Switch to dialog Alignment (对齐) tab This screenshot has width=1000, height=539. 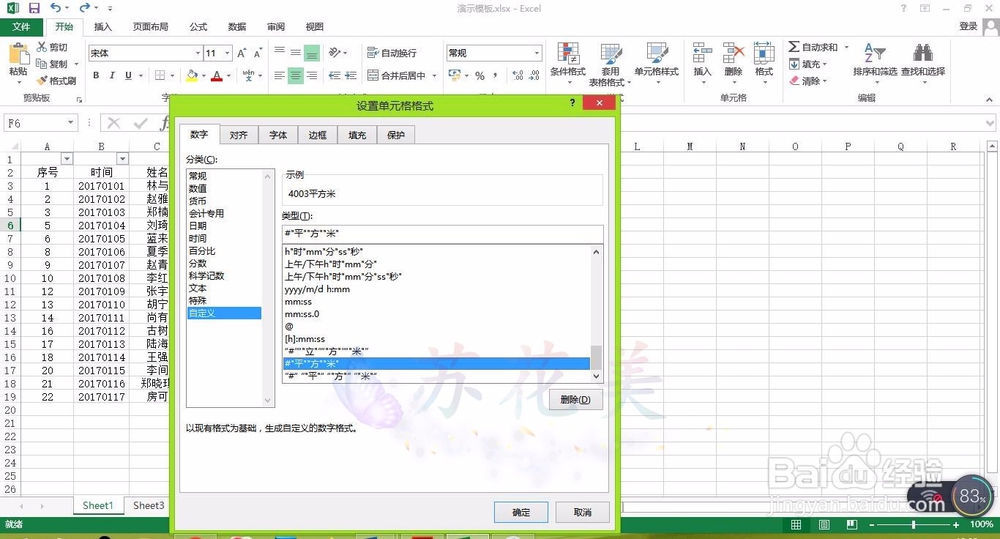239,135
